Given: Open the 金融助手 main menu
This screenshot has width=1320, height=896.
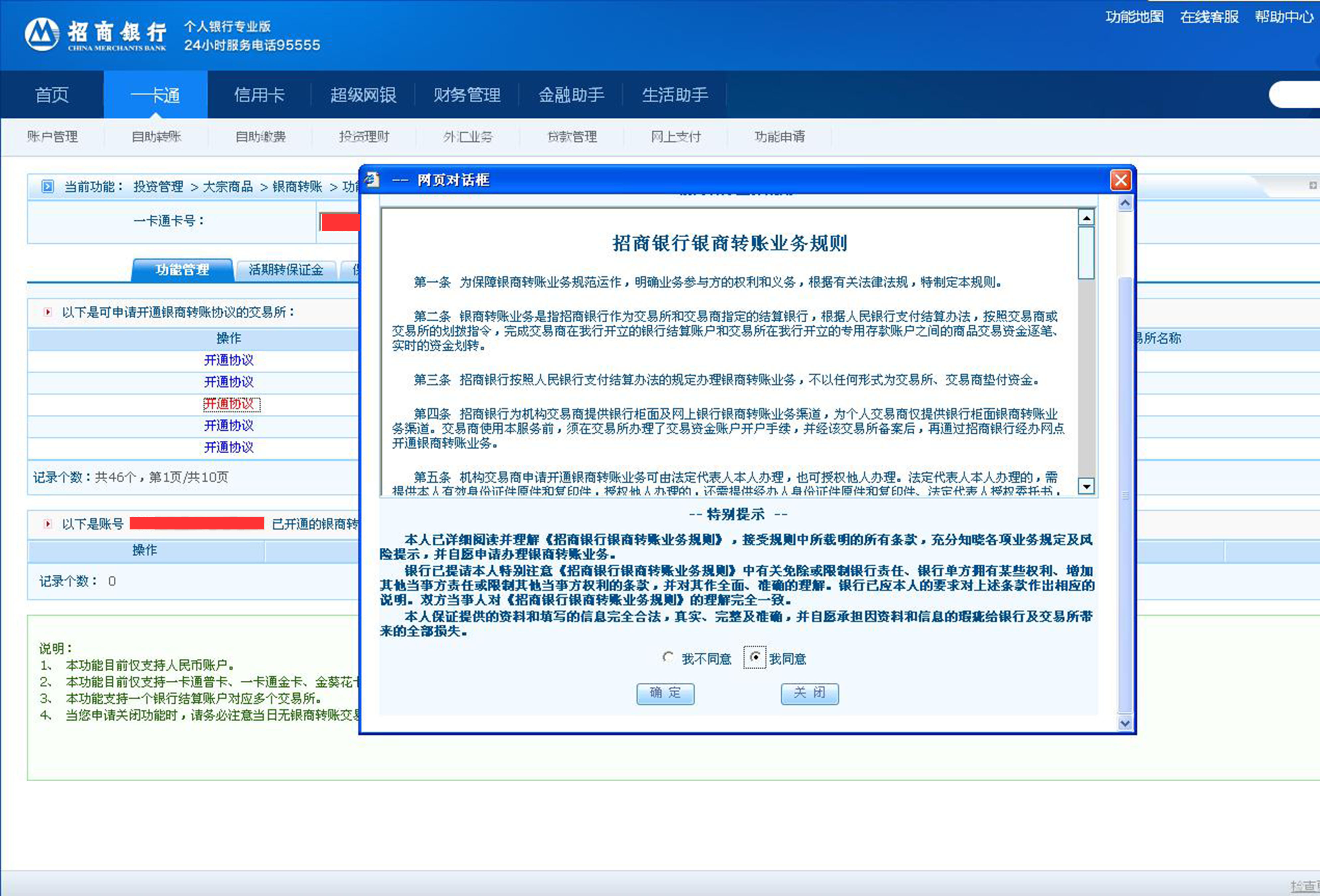Looking at the screenshot, I should [x=571, y=95].
